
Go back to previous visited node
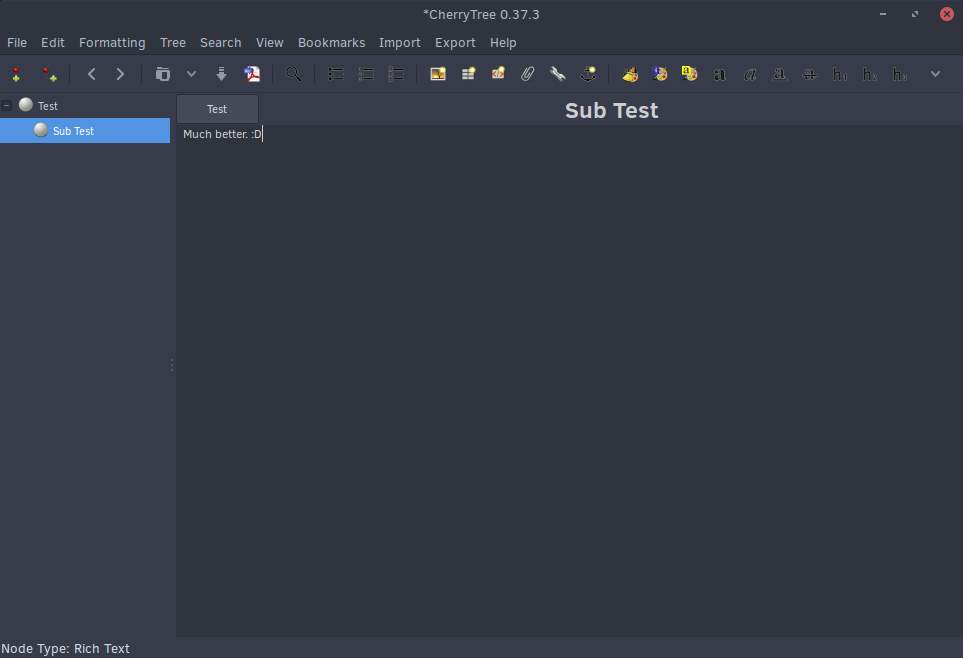click(92, 74)
